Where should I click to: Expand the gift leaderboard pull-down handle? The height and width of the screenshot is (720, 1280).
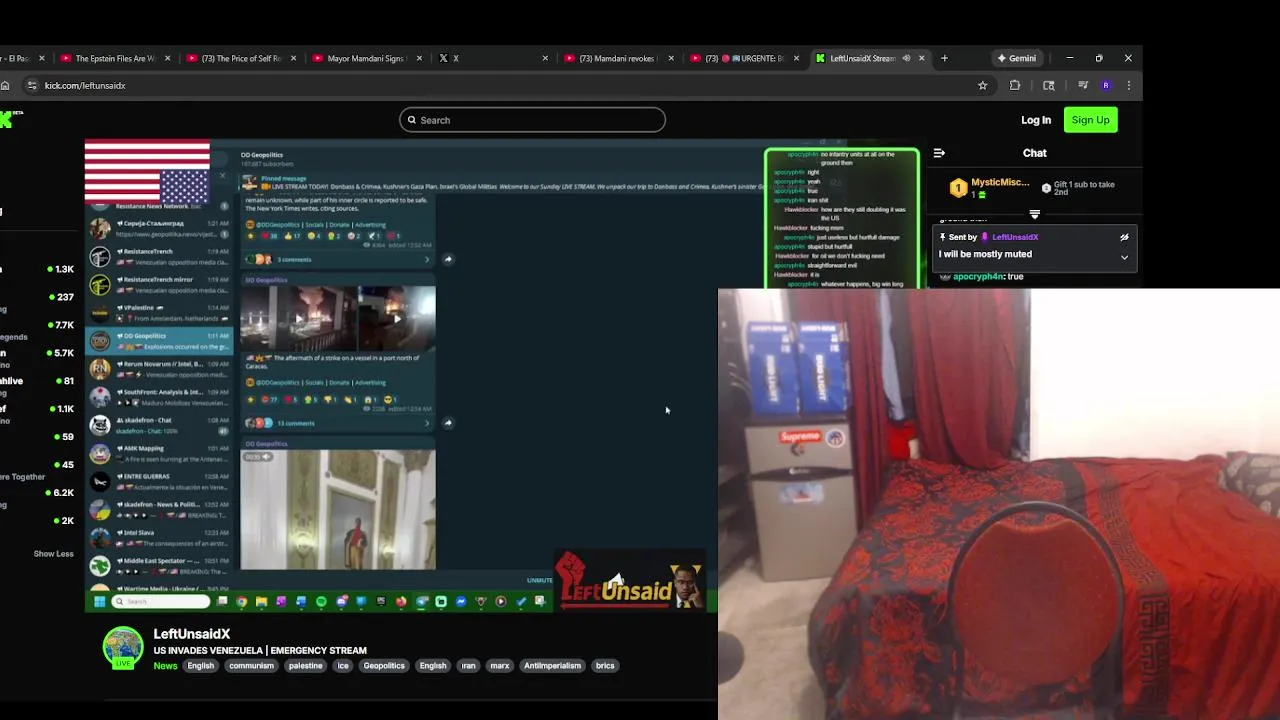pos(1035,214)
